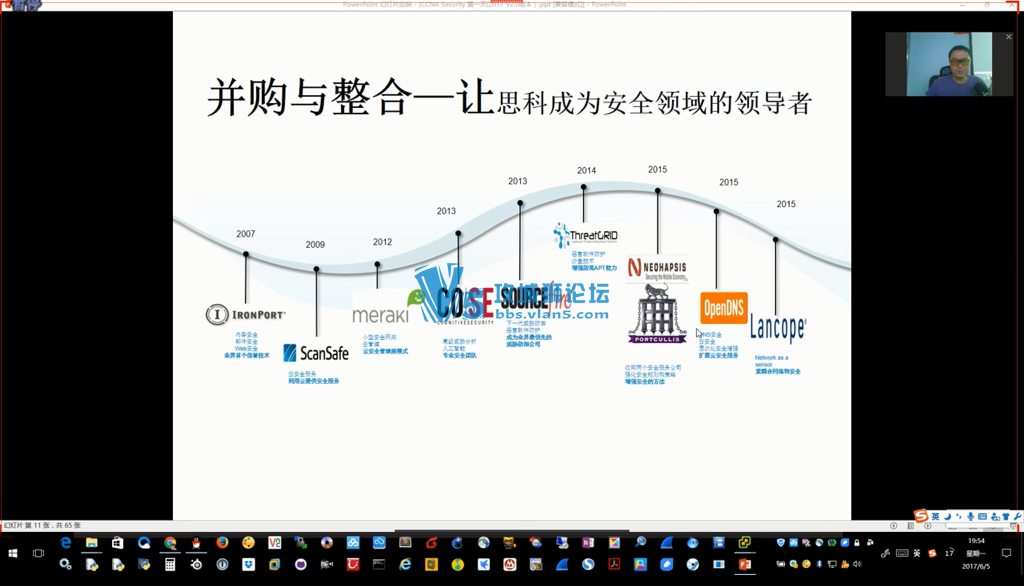
Task: Click the presenter webcam video thumbnail
Action: 950,64
